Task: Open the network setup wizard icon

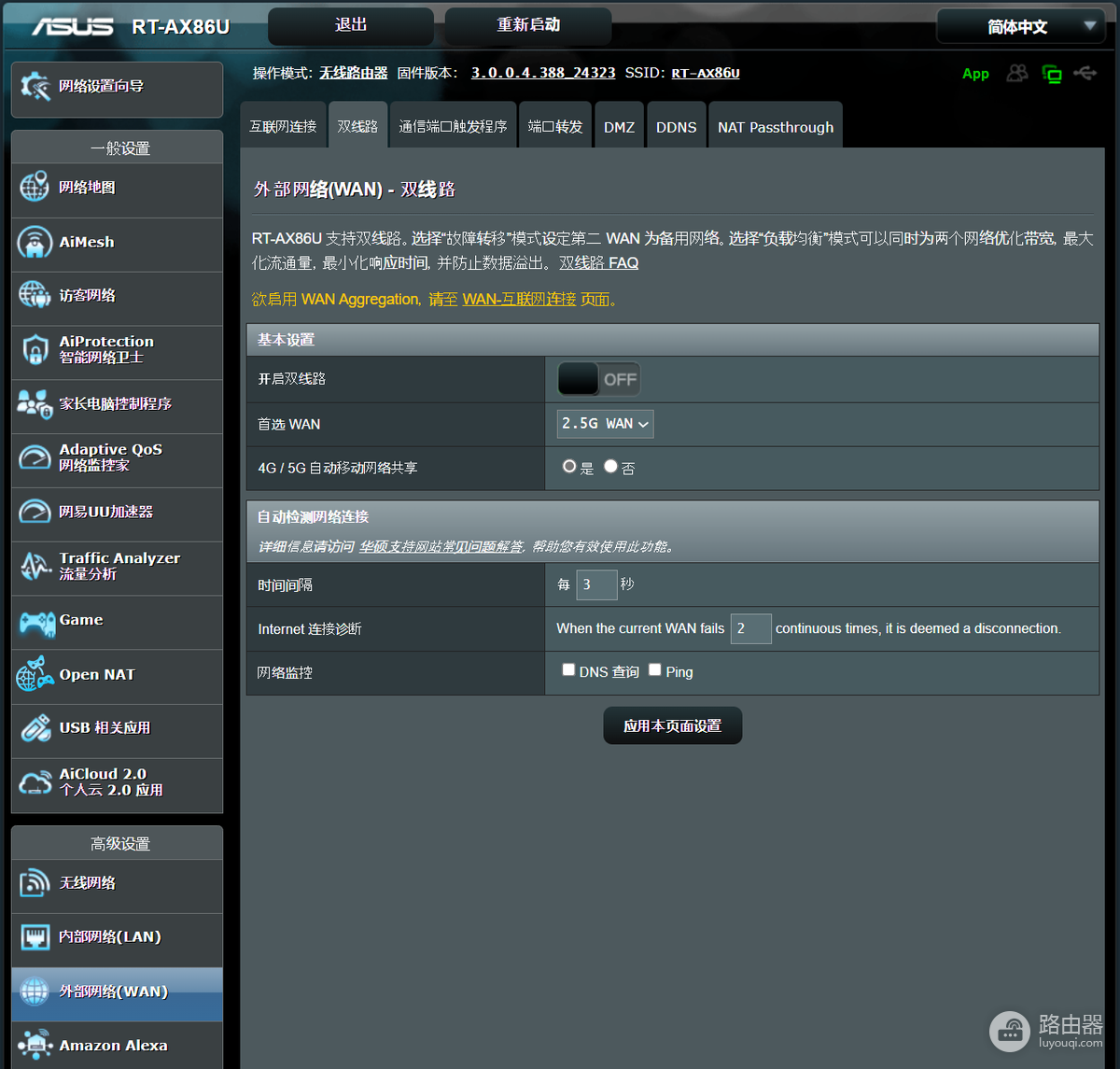Action: tap(35, 87)
